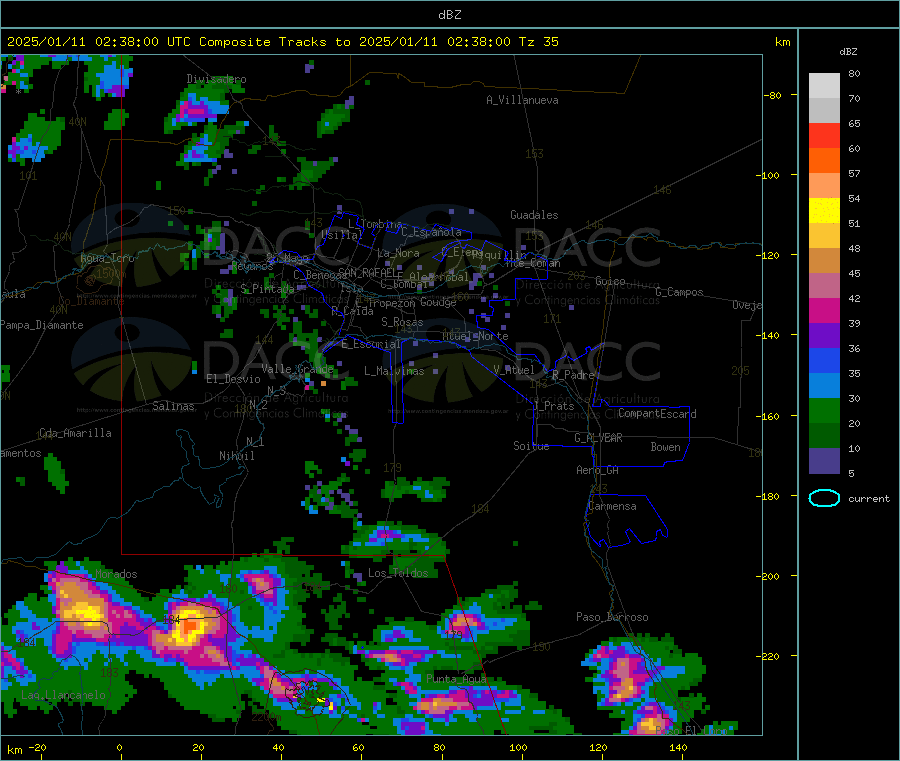This screenshot has height=761, width=900.
Task: Click the cyan 'current' track ellipse icon
Action: click(824, 498)
